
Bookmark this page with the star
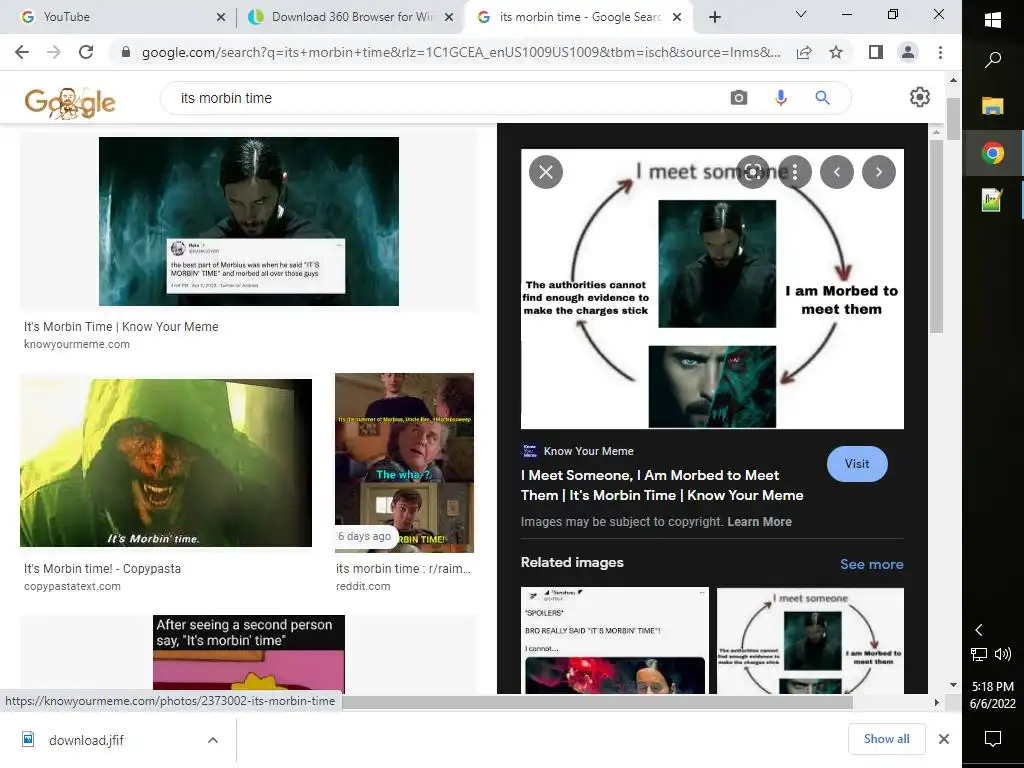(x=836, y=53)
